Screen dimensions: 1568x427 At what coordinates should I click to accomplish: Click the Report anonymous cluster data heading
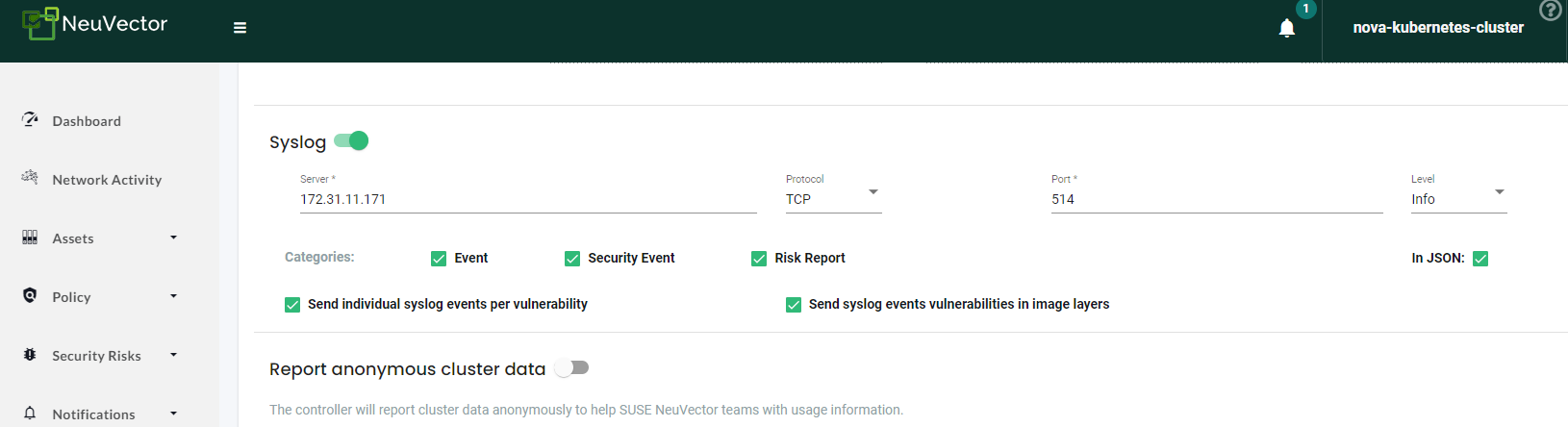pos(407,369)
